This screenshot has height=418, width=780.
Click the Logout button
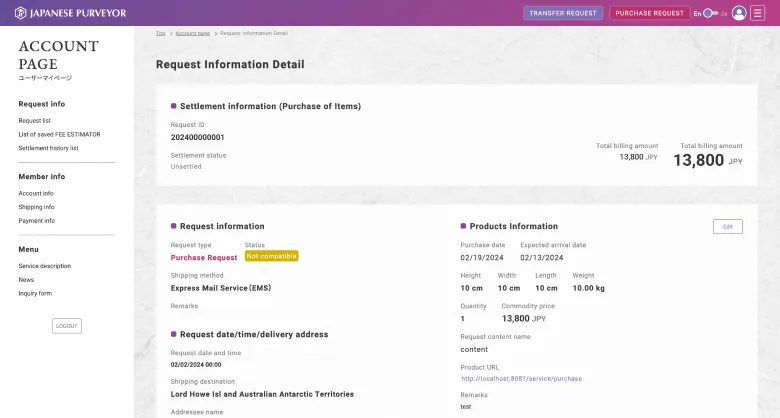pyautogui.click(x=67, y=326)
